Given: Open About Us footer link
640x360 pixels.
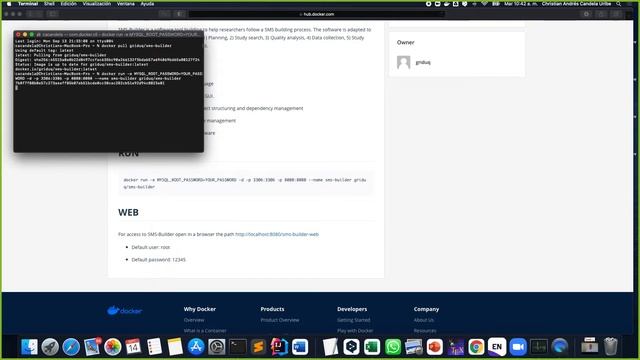Looking at the screenshot, I should tap(424, 320).
